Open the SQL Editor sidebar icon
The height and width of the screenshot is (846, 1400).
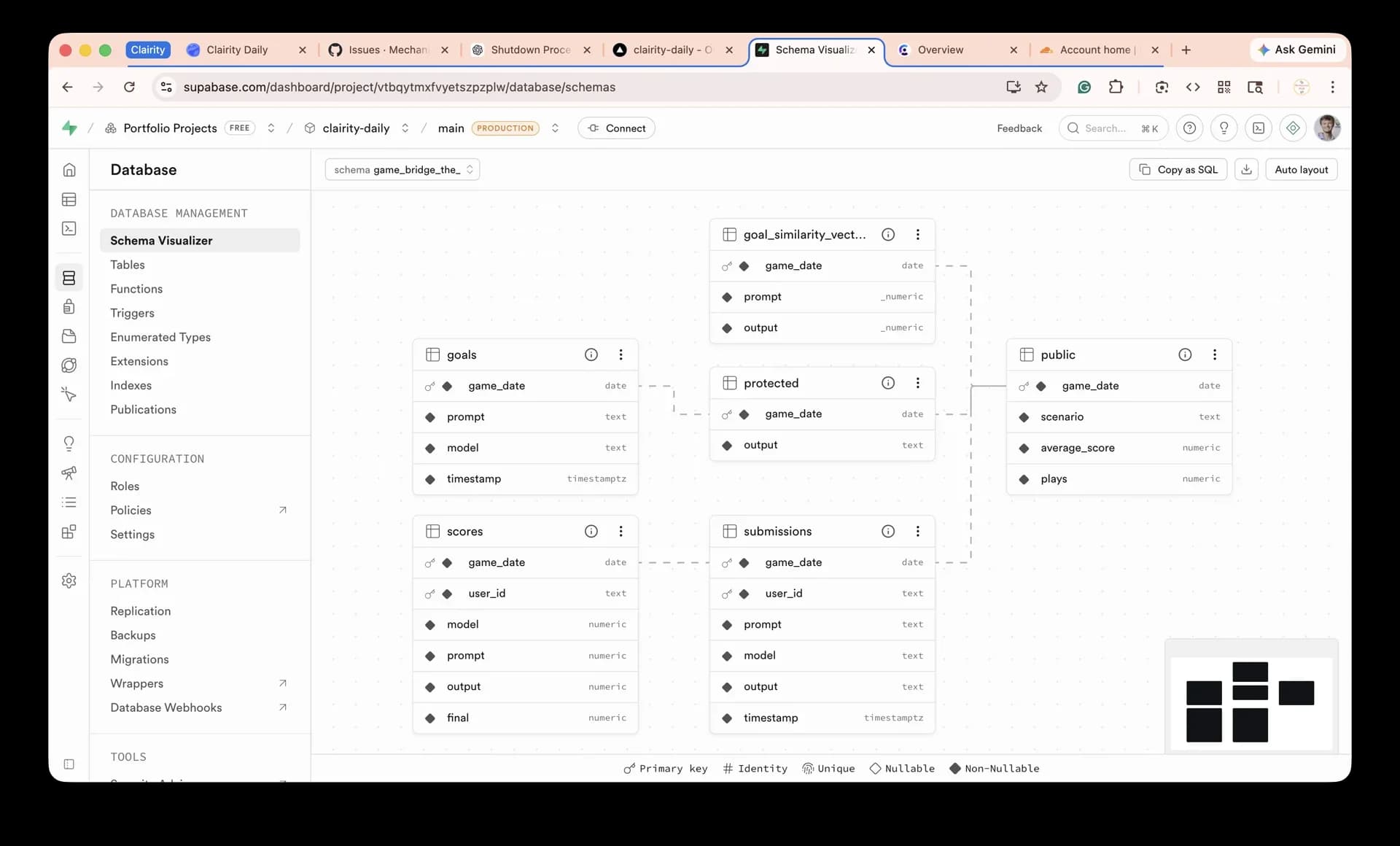pyautogui.click(x=69, y=228)
